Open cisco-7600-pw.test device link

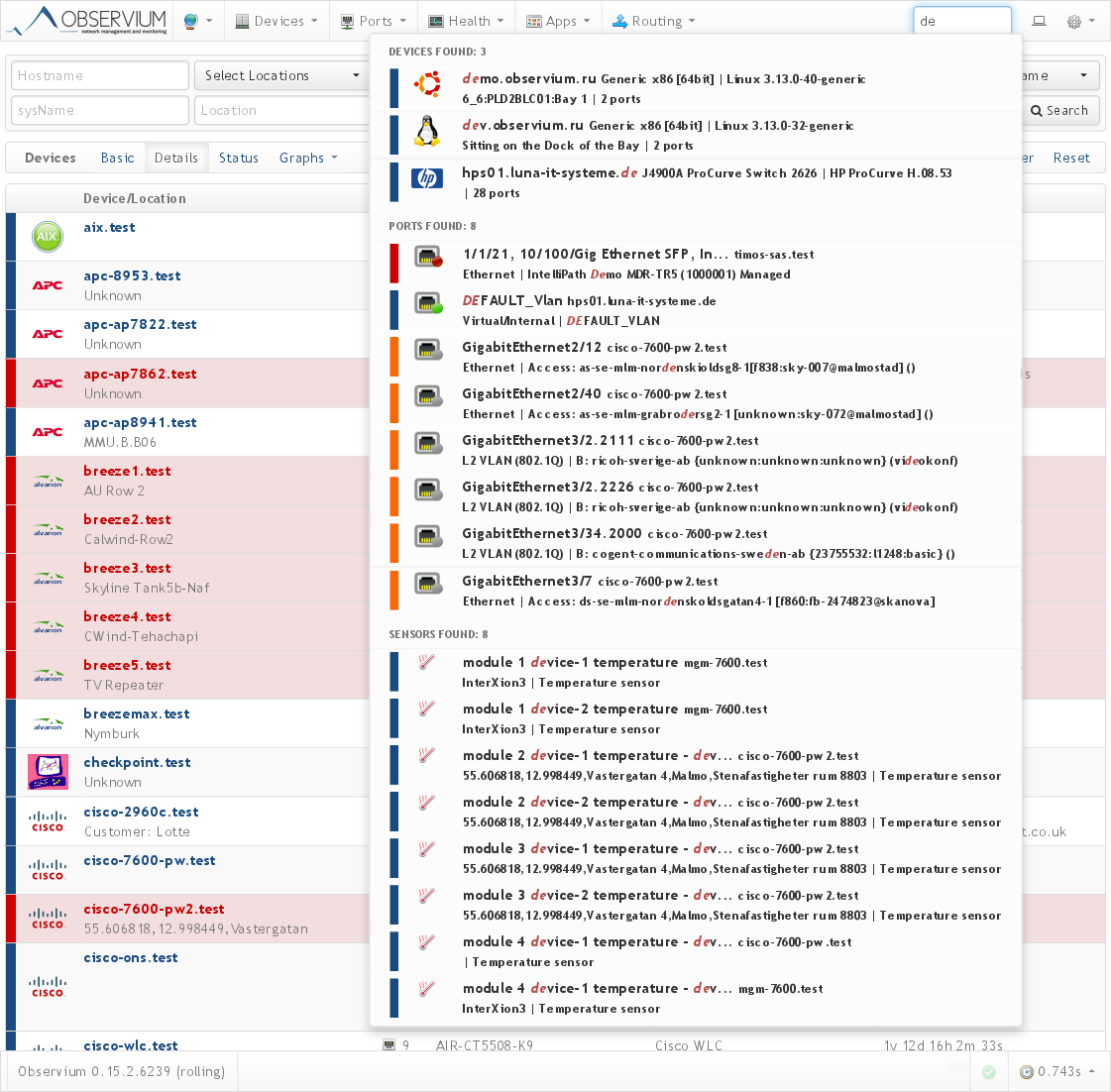(150, 860)
